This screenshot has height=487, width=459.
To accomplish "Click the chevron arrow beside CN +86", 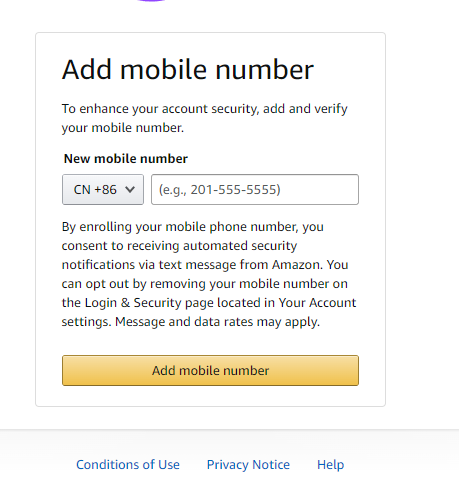I will [130, 189].
